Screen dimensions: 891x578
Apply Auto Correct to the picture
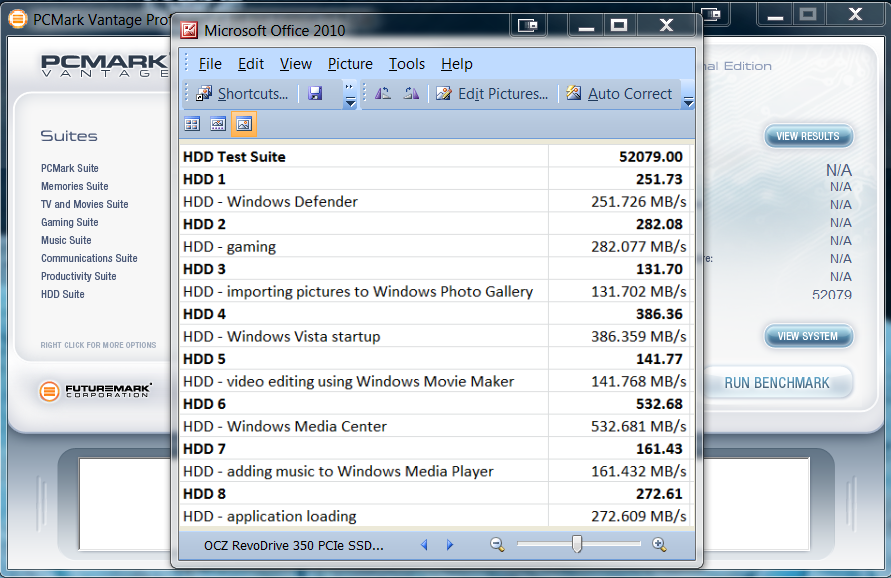pos(619,94)
